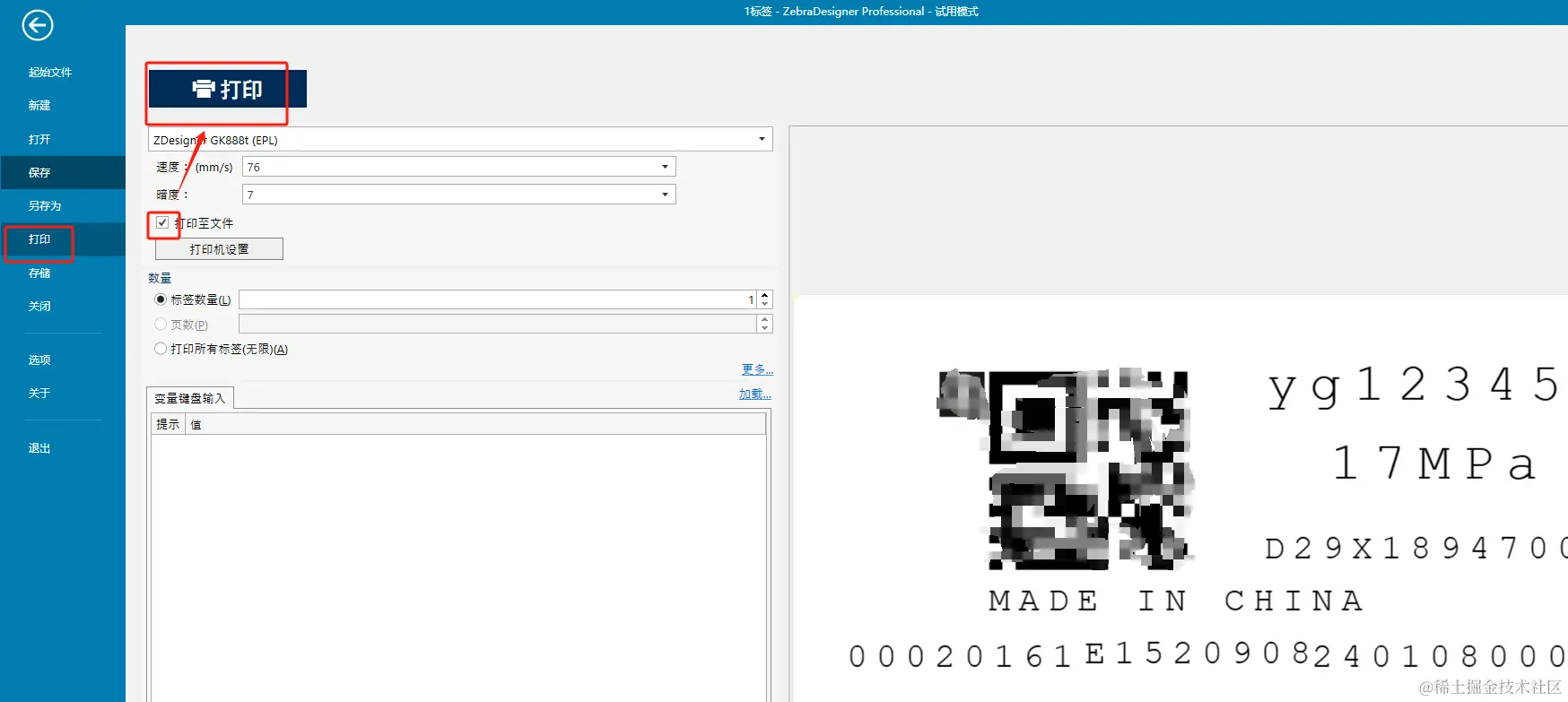Open 关于 in the side menu

[39, 393]
